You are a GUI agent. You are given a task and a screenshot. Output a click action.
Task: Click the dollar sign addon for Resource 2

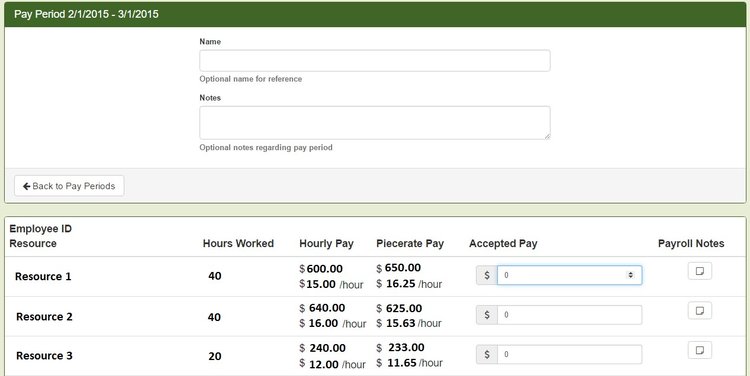[487, 315]
